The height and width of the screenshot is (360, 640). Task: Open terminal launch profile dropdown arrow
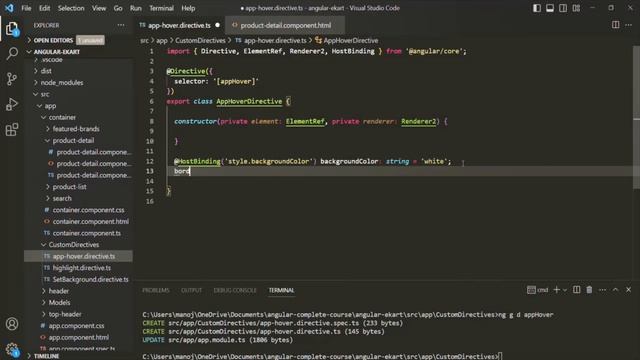click(x=565, y=290)
